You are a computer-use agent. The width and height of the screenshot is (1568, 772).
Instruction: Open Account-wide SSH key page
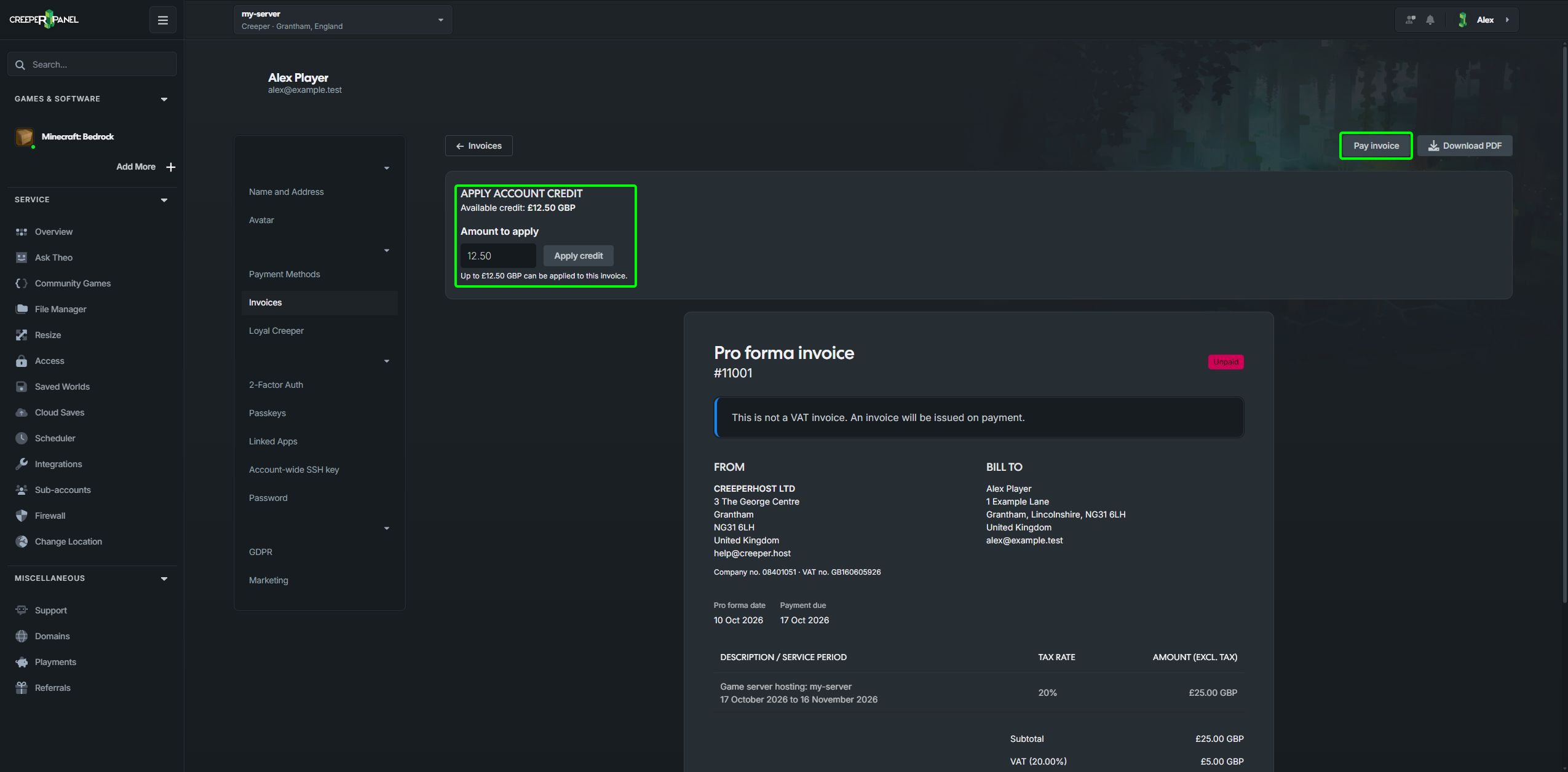pyautogui.click(x=320, y=470)
